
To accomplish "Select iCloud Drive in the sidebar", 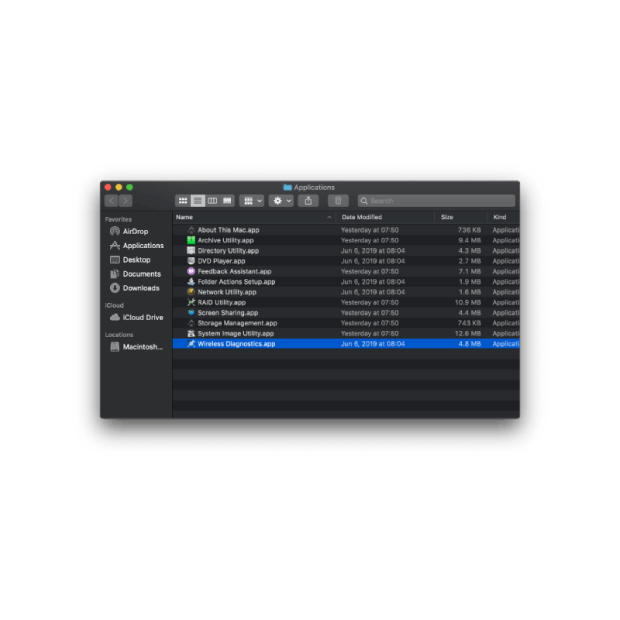I will (x=142, y=317).
